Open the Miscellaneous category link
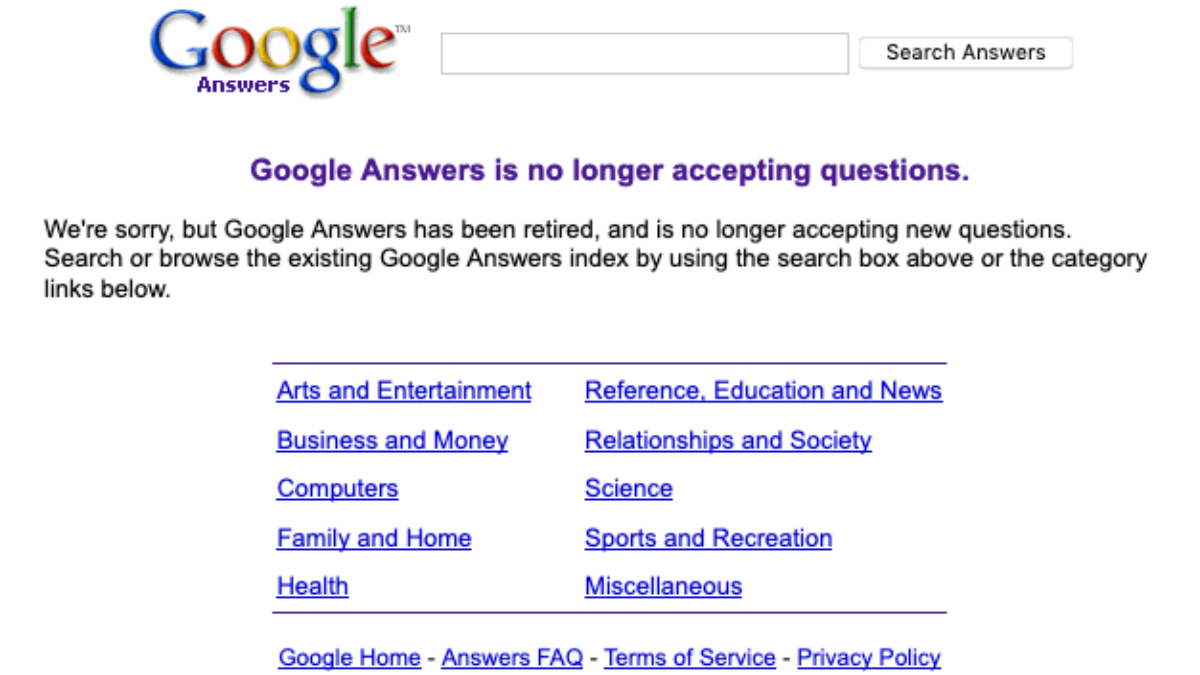Screen dimensions: 1200x675 click(663, 586)
